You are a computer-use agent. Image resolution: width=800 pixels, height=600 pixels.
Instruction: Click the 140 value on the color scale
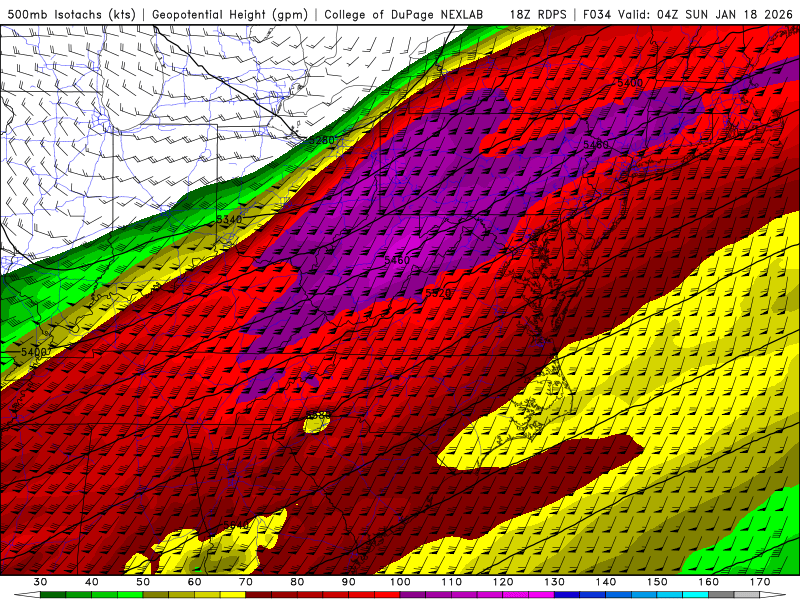pyautogui.click(x=606, y=582)
